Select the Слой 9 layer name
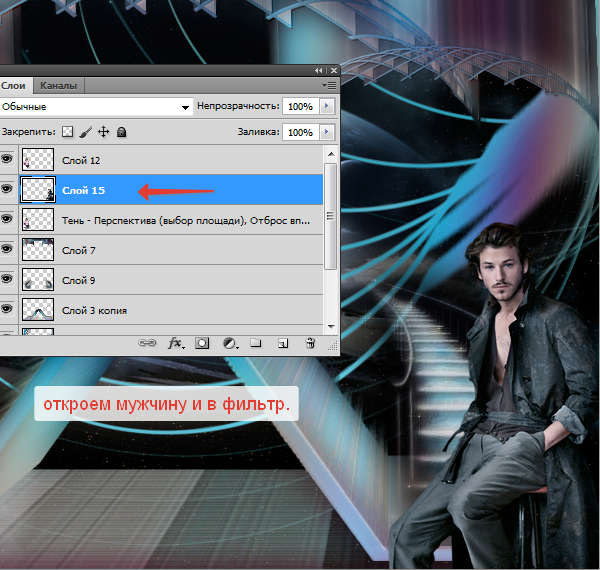 (78, 280)
